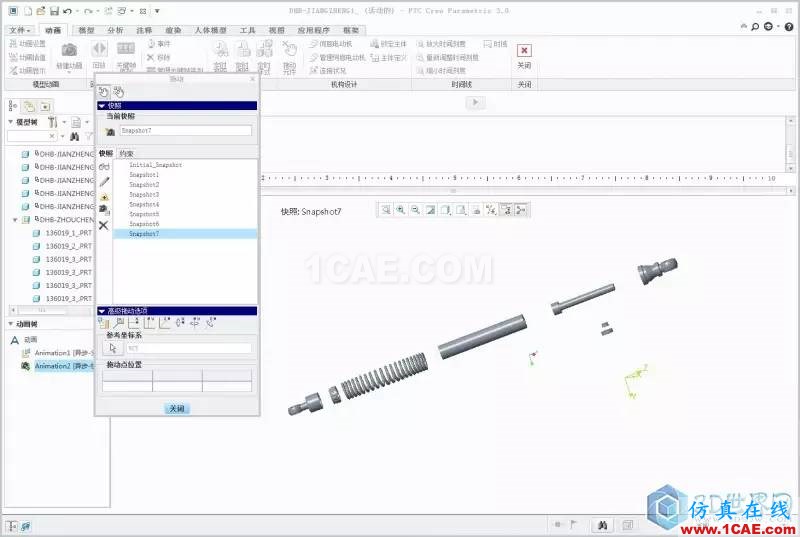Click the Open folder icon in quick access toolbar
Viewport: 800px width, 537px height.
pyautogui.click(x=41, y=11)
